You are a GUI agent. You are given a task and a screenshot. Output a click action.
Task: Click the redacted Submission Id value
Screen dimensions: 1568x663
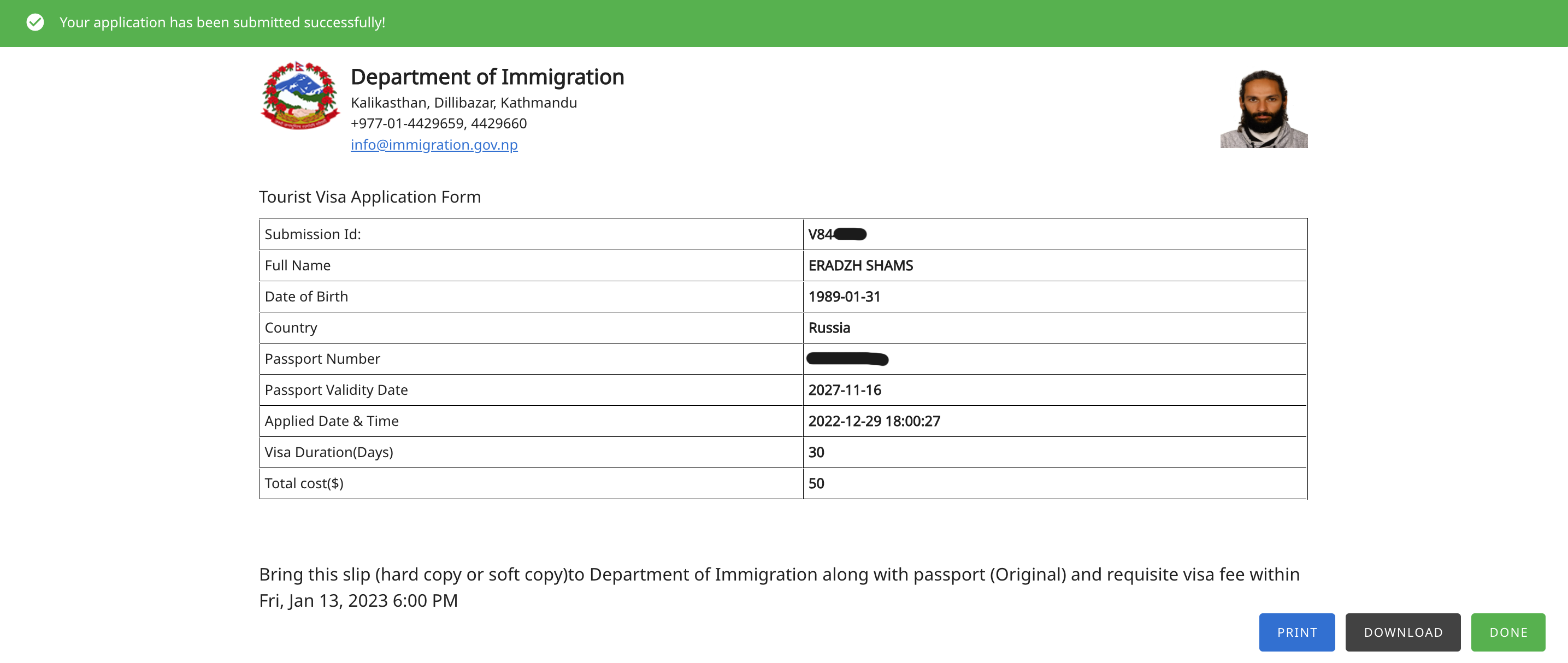(838, 234)
